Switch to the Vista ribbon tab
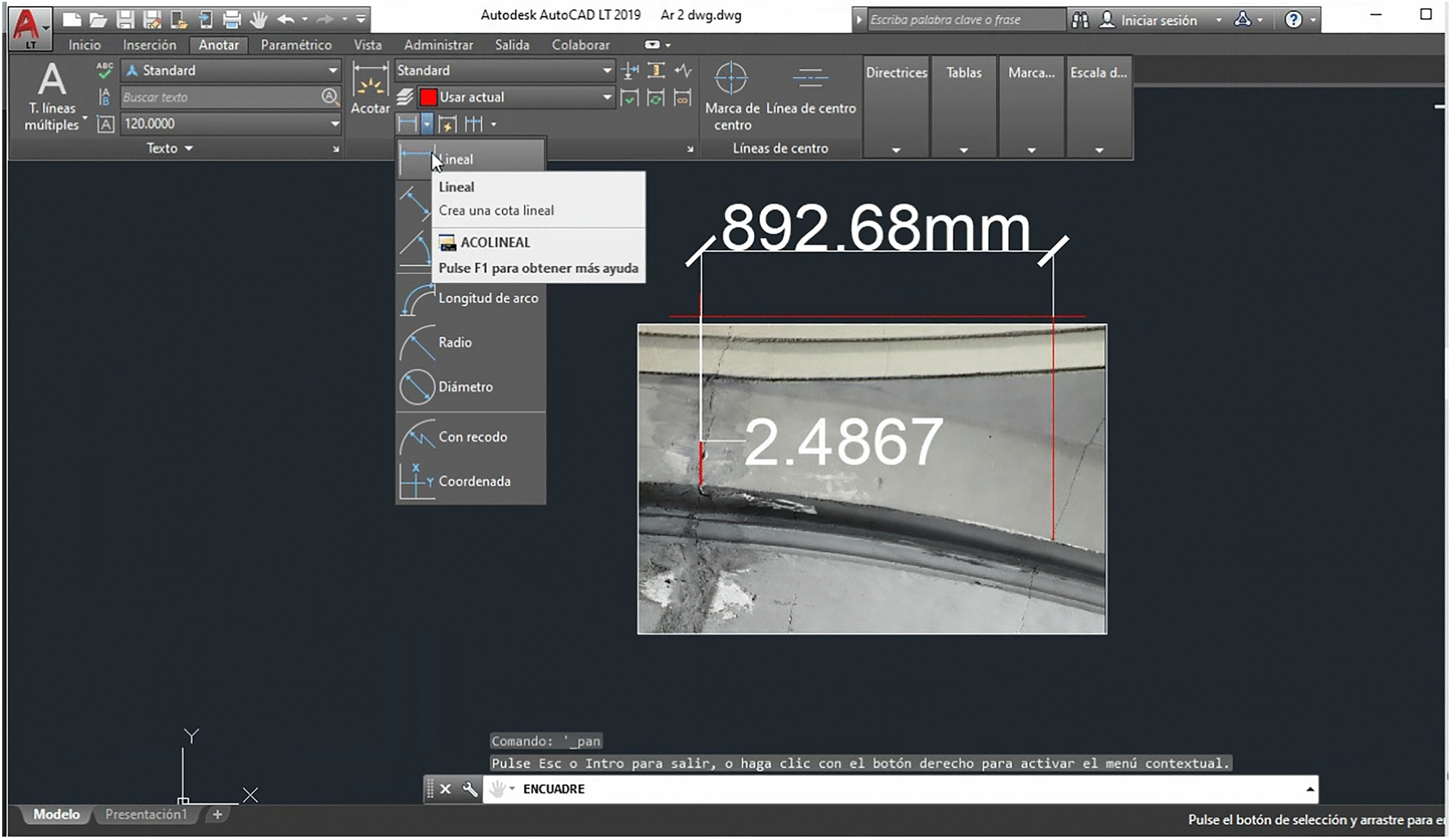The height and width of the screenshot is (840, 1450). 368,45
